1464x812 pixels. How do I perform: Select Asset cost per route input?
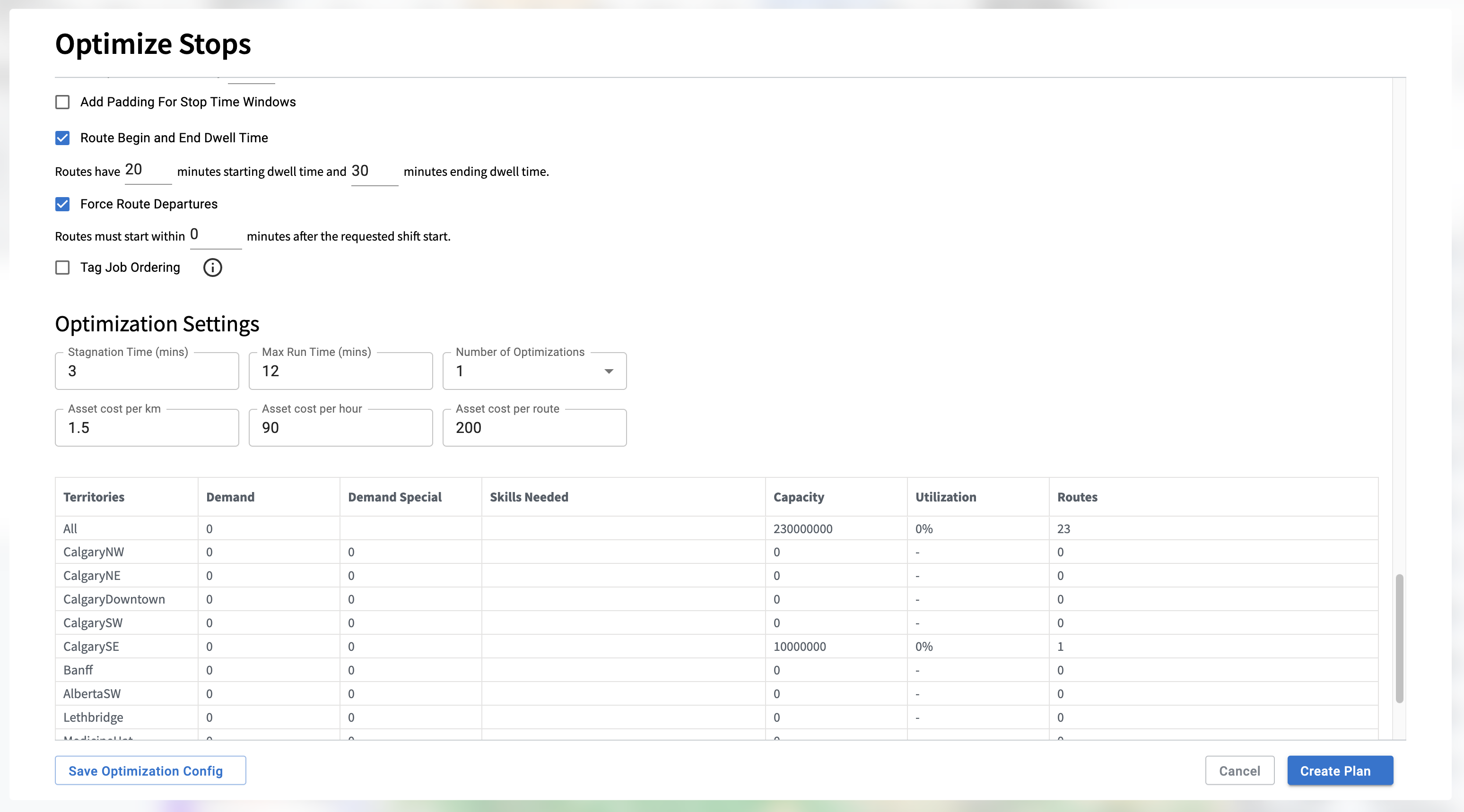click(x=534, y=428)
